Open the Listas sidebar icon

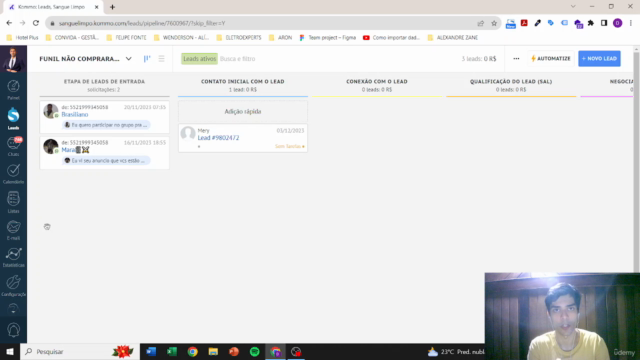13,202
